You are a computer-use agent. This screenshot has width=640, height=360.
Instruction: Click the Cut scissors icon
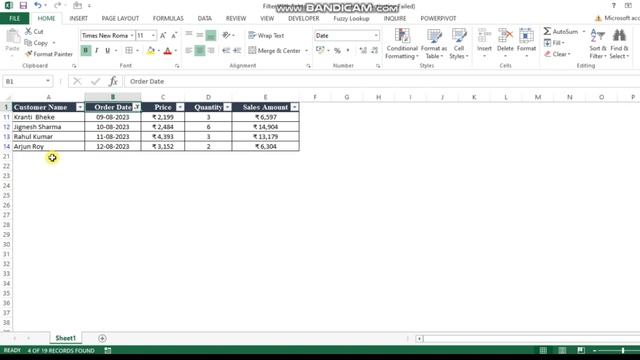coord(28,31)
